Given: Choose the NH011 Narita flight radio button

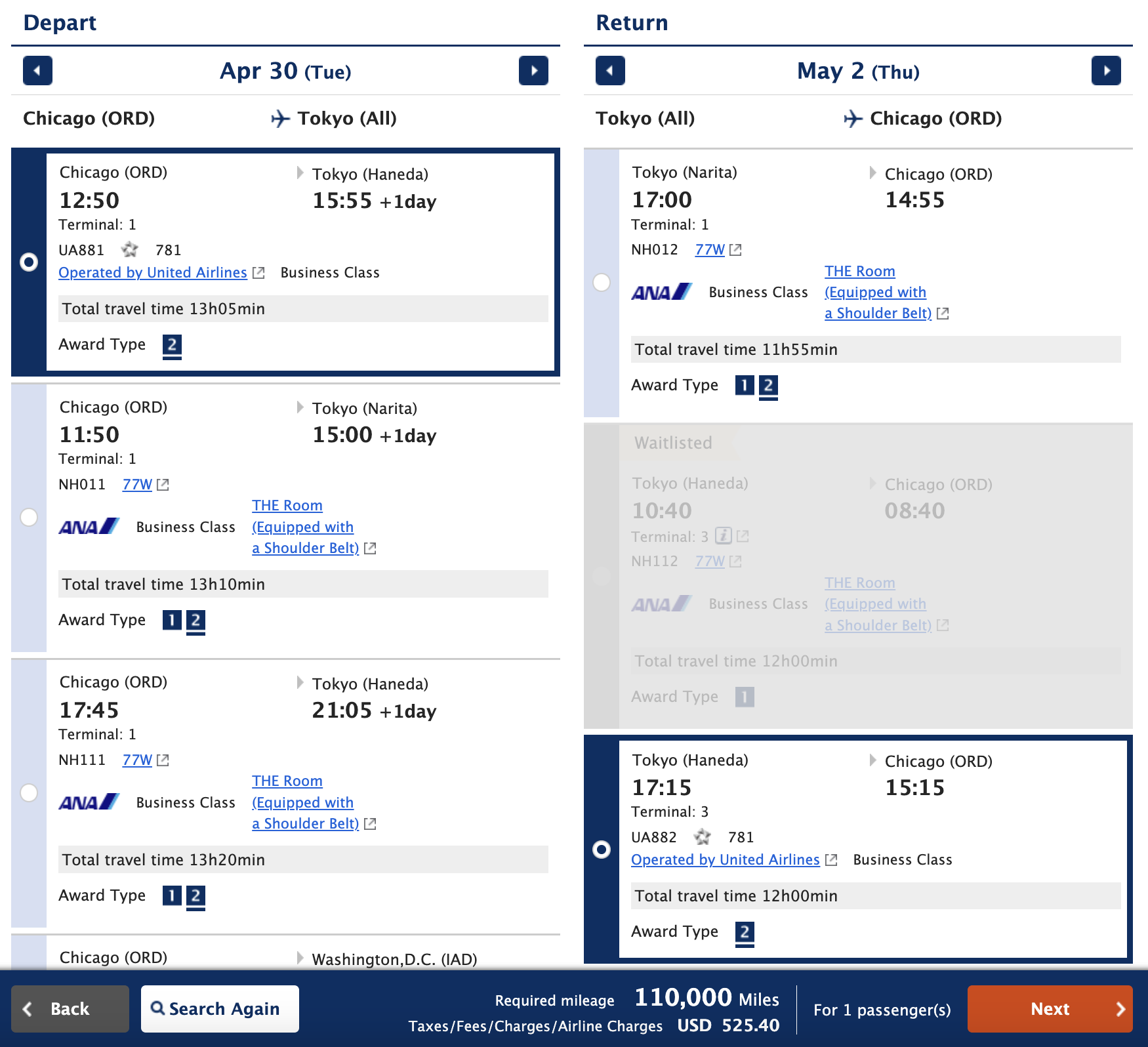Looking at the screenshot, I should pyautogui.click(x=28, y=518).
